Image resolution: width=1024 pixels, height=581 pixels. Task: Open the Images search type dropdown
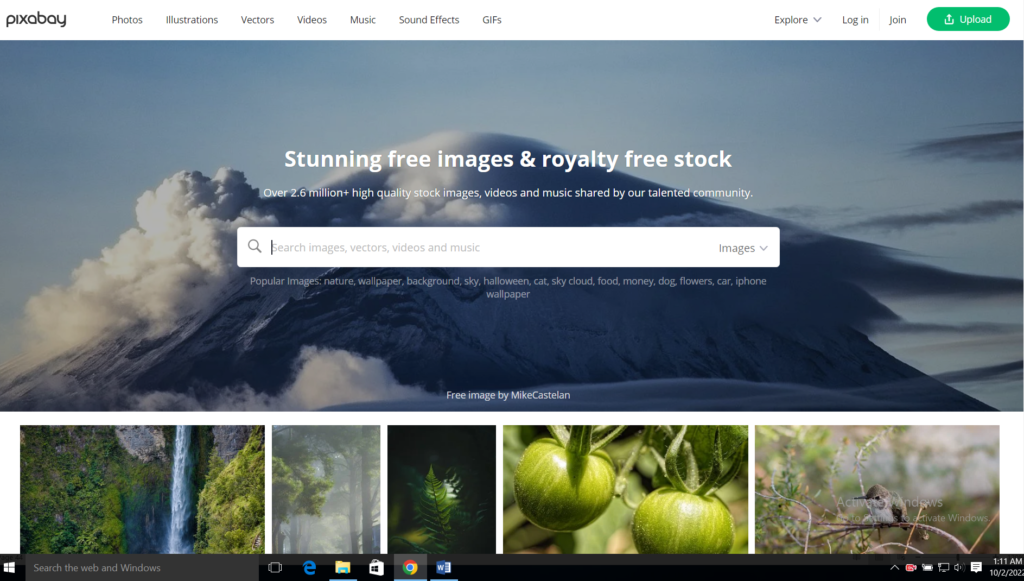coord(743,248)
